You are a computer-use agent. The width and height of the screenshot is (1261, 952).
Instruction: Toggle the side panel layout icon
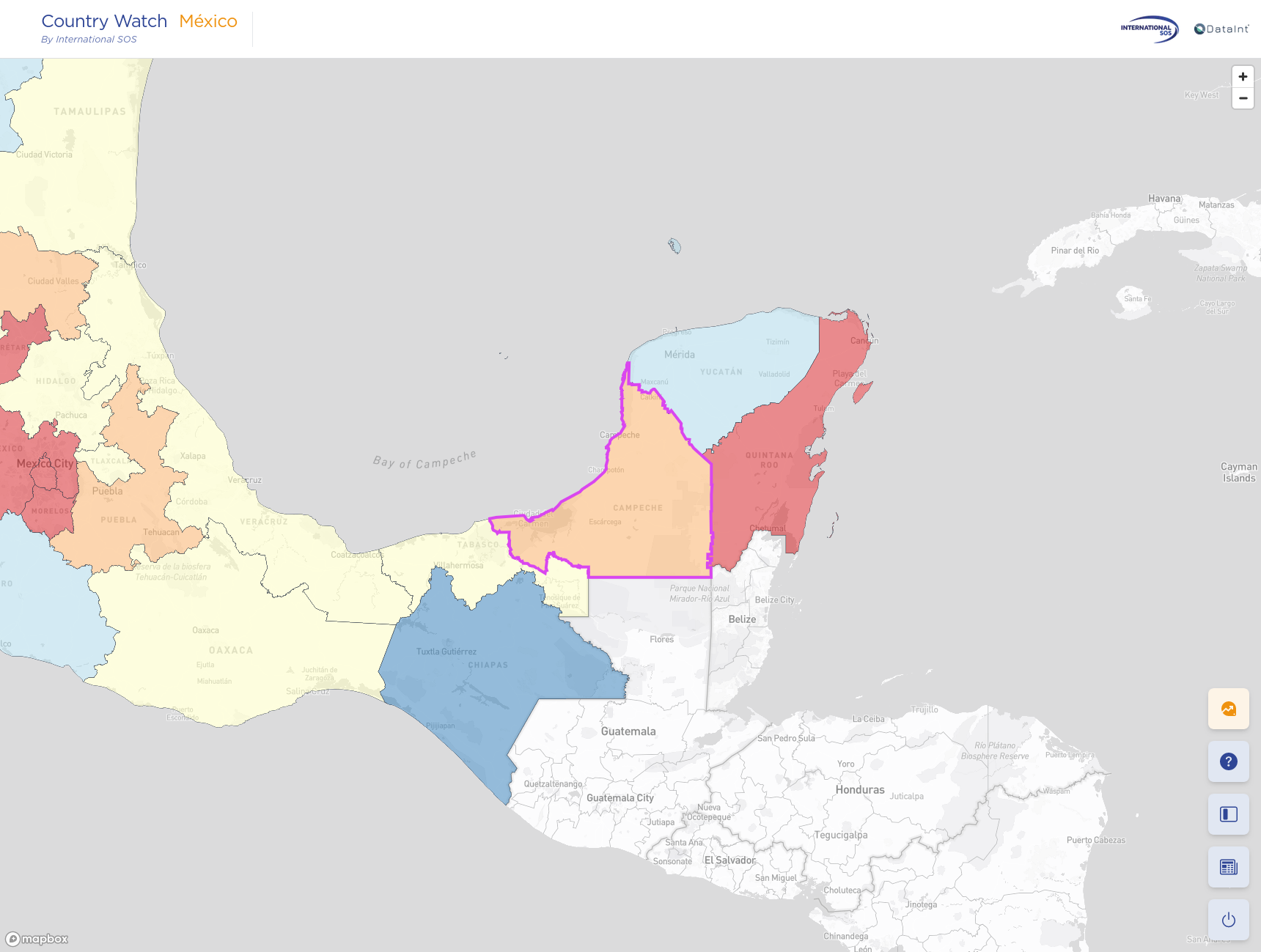click(1228, 814)
